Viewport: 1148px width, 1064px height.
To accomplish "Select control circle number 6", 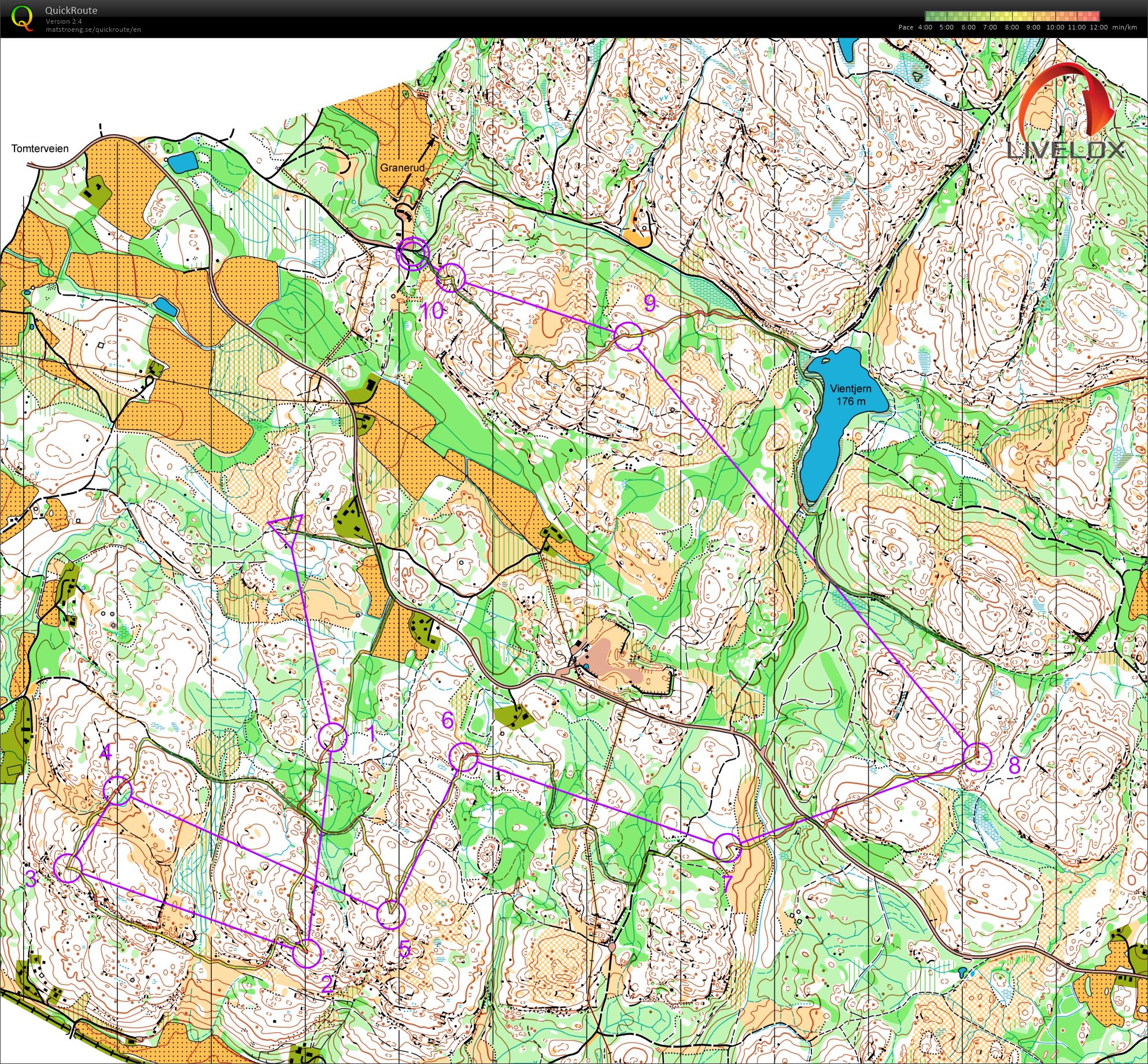I will 463,757.
